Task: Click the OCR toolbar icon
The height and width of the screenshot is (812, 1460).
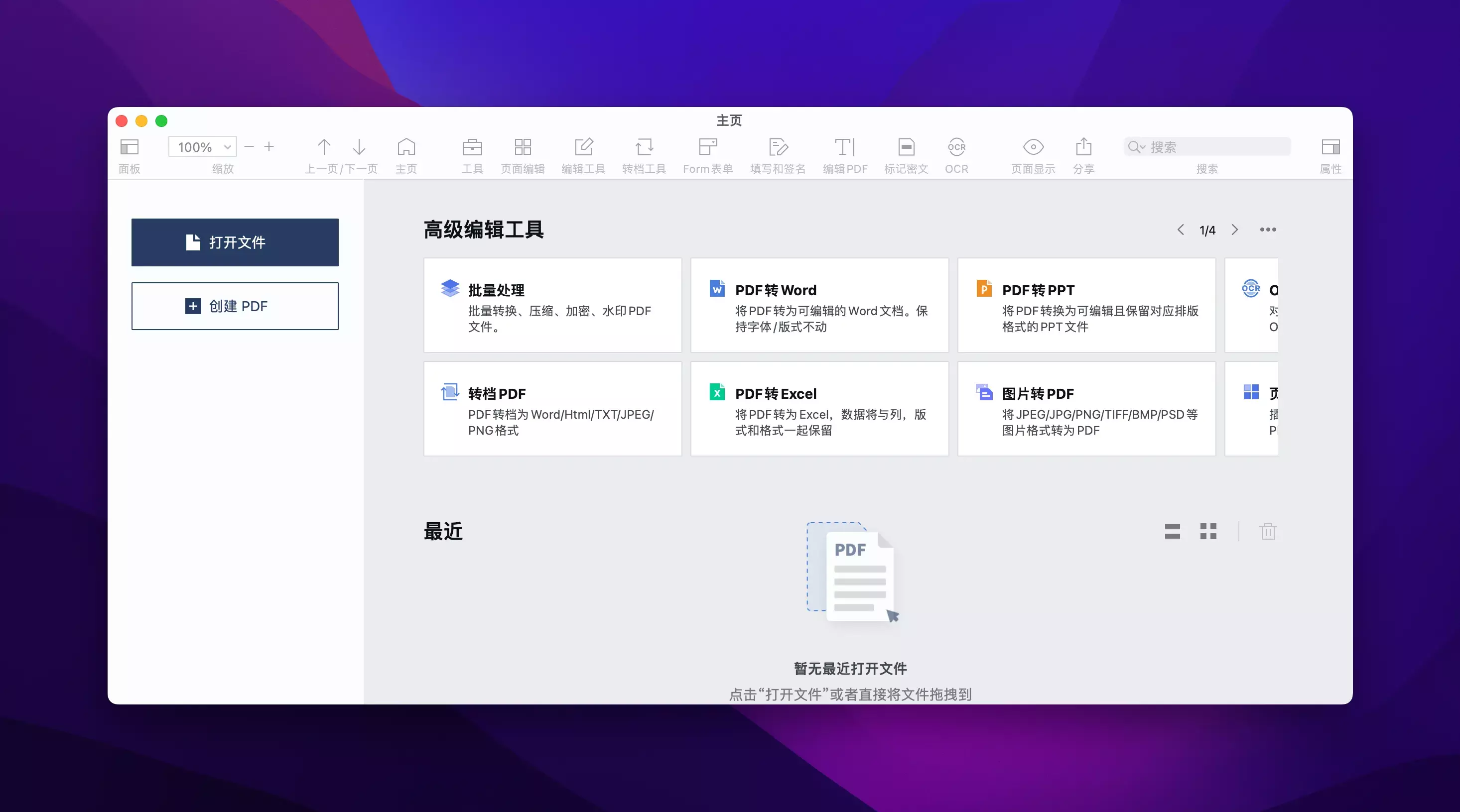Action: (956, 147)
